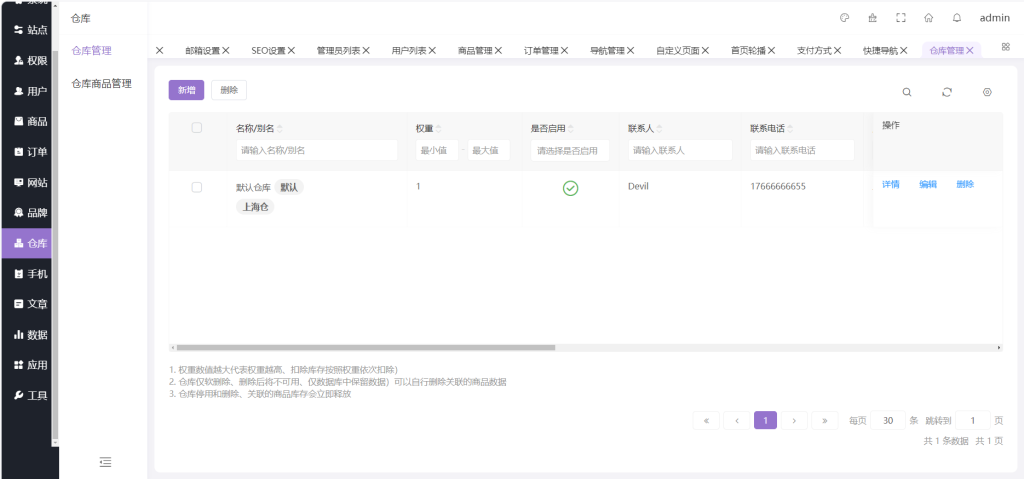Open 站点 in the left sidebar

pos(31,29)
